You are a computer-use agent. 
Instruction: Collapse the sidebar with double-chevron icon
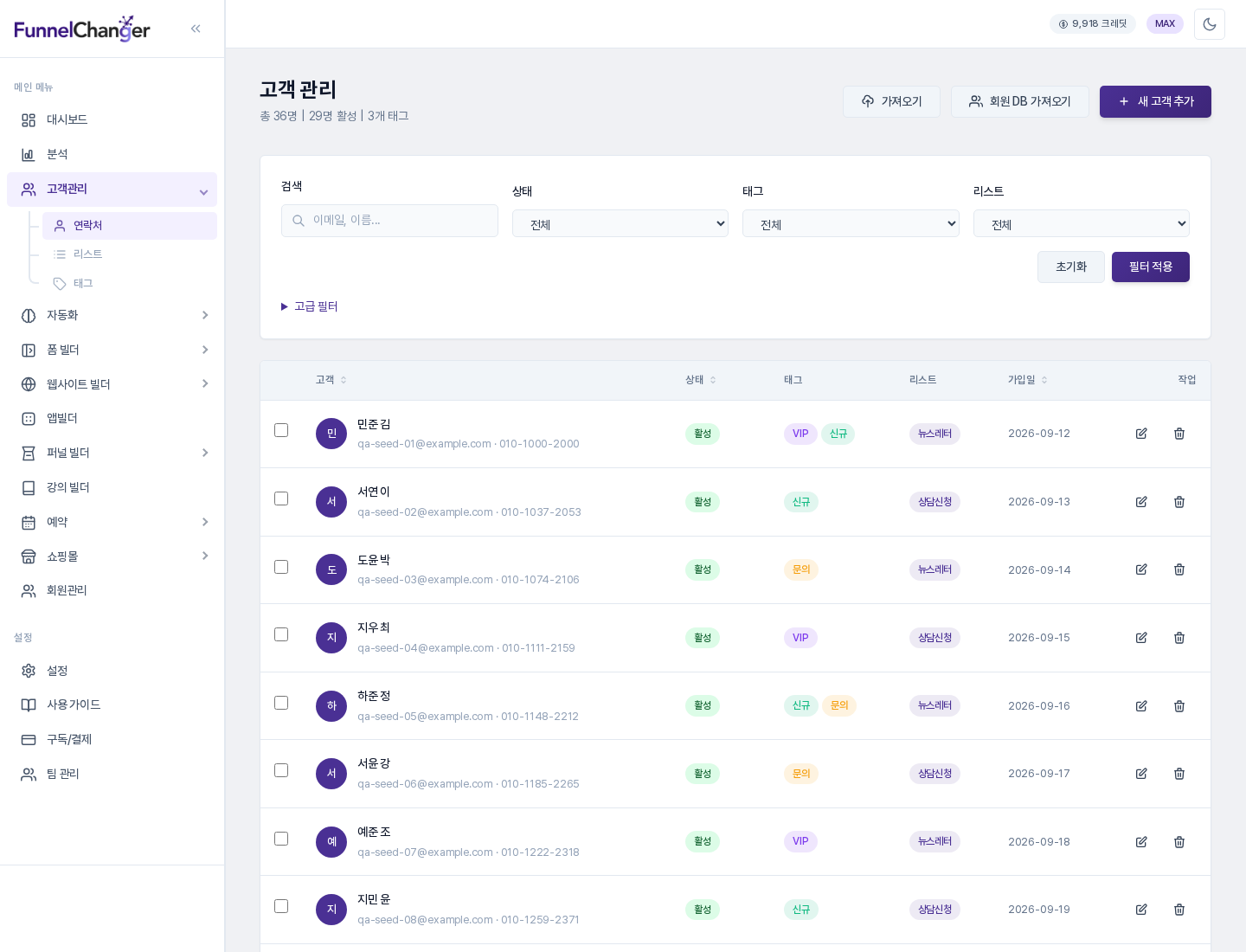196,29
